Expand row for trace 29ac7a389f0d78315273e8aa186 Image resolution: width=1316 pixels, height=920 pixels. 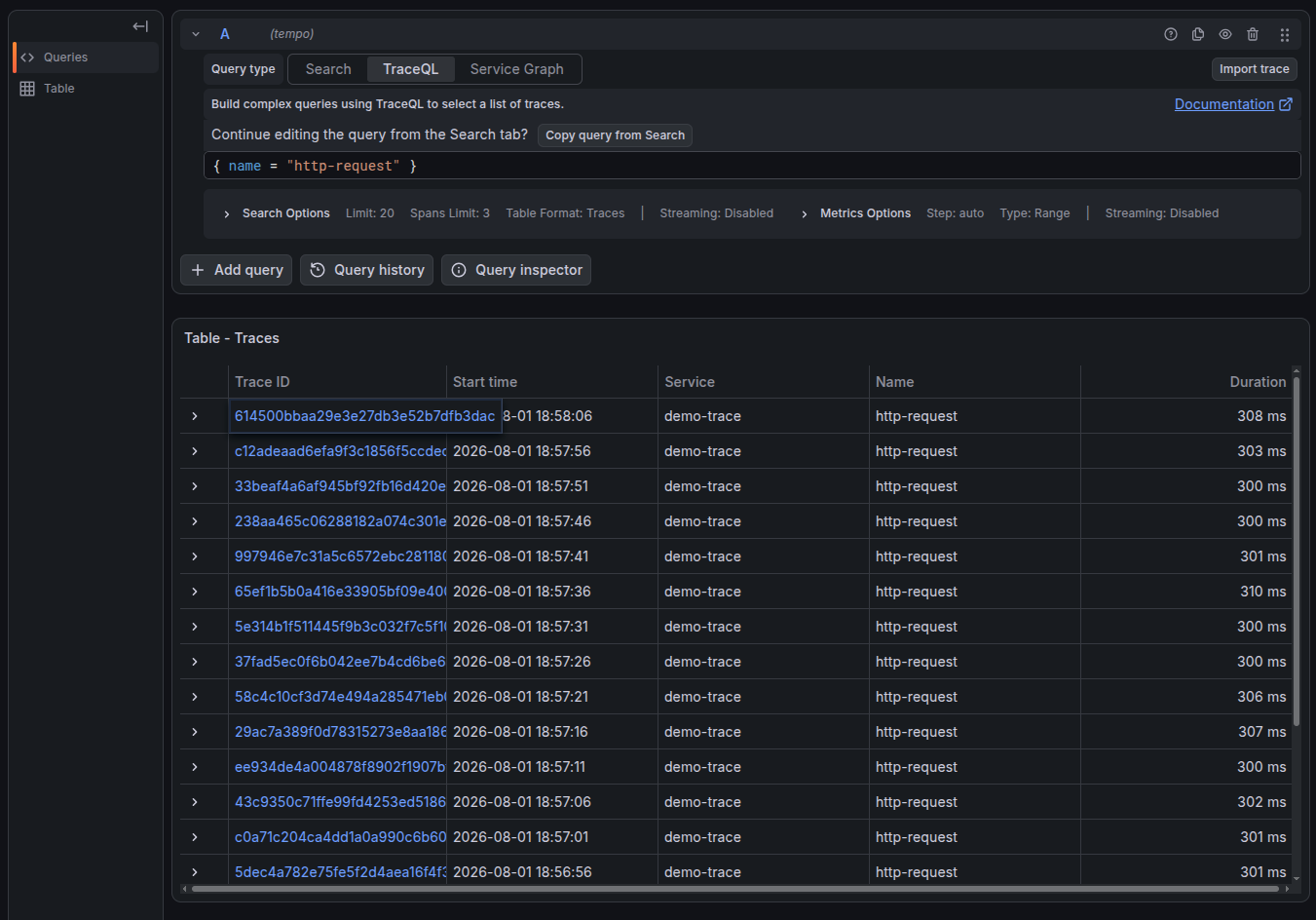tap(195, 732)
